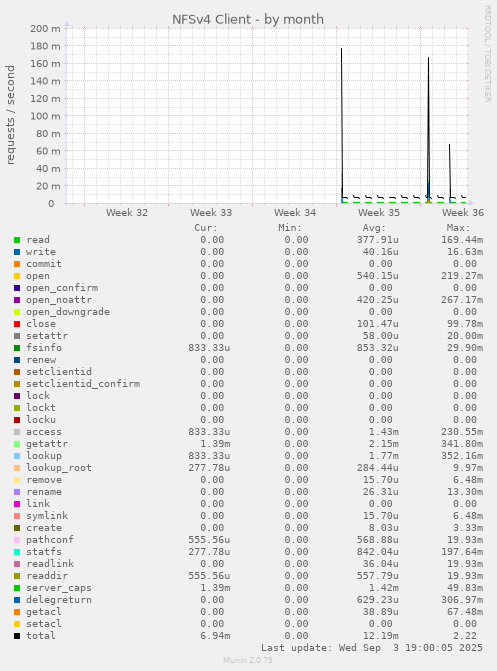Screen dimensions: 497x671
Task: Click the Max column header
Action: tap(458, 228)
